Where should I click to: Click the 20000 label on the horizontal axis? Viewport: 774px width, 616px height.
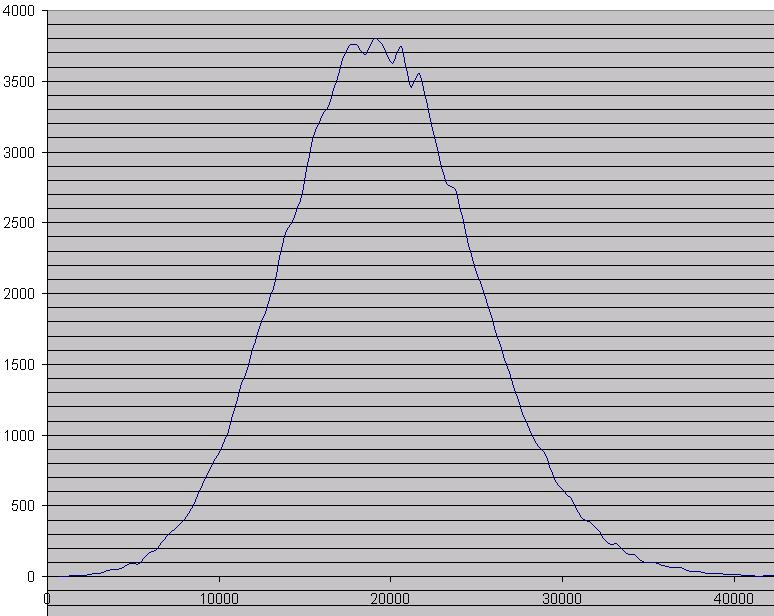click(390, 599)
